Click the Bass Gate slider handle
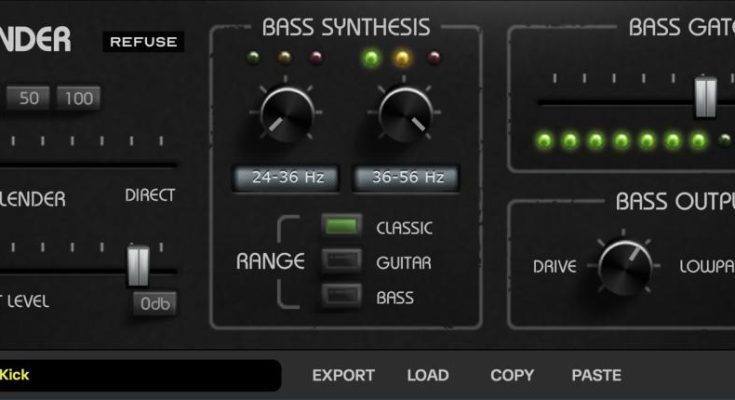This screenshot has width=735, height=400. click(x=706, y=98)
